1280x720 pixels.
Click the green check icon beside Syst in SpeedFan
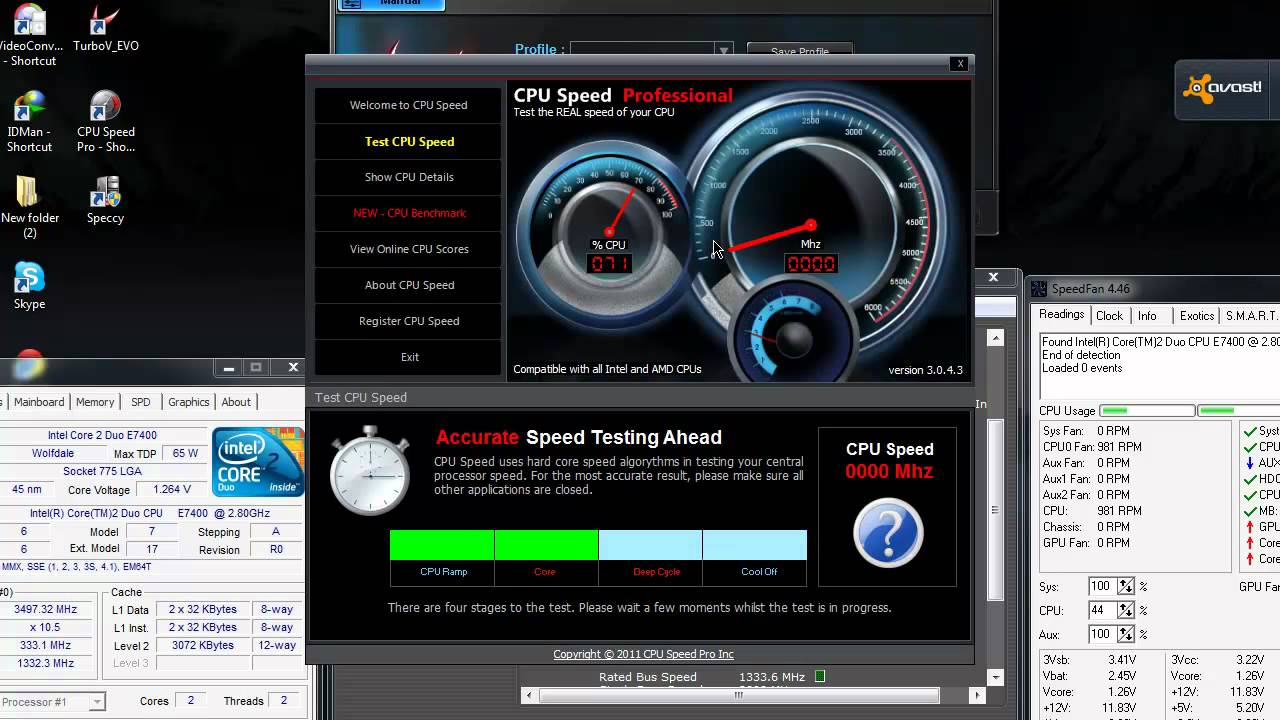(x=1250, y=431)
